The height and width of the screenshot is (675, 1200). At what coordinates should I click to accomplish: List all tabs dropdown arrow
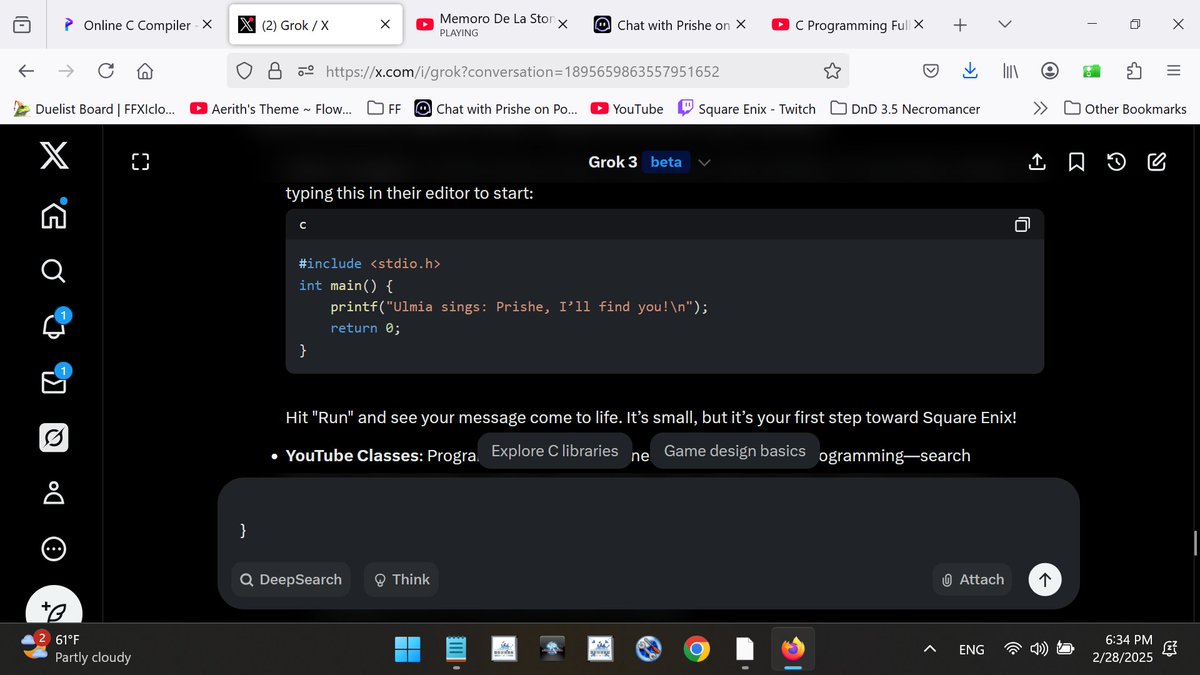[x=1005, y=24]
